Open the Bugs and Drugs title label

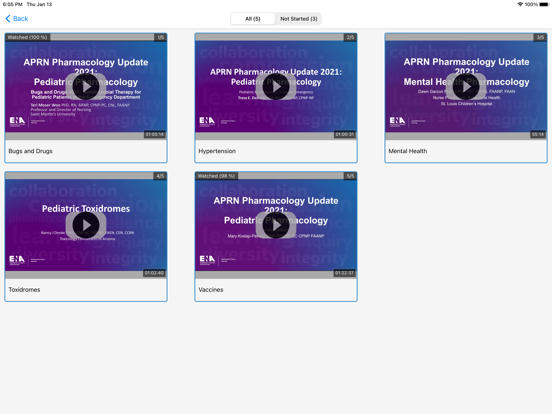point(31,151)
